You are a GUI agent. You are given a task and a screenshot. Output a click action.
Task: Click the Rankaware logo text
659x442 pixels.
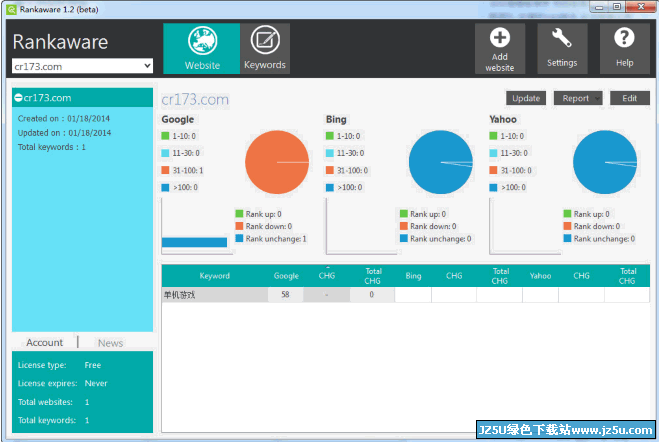[x=60, y=42]
